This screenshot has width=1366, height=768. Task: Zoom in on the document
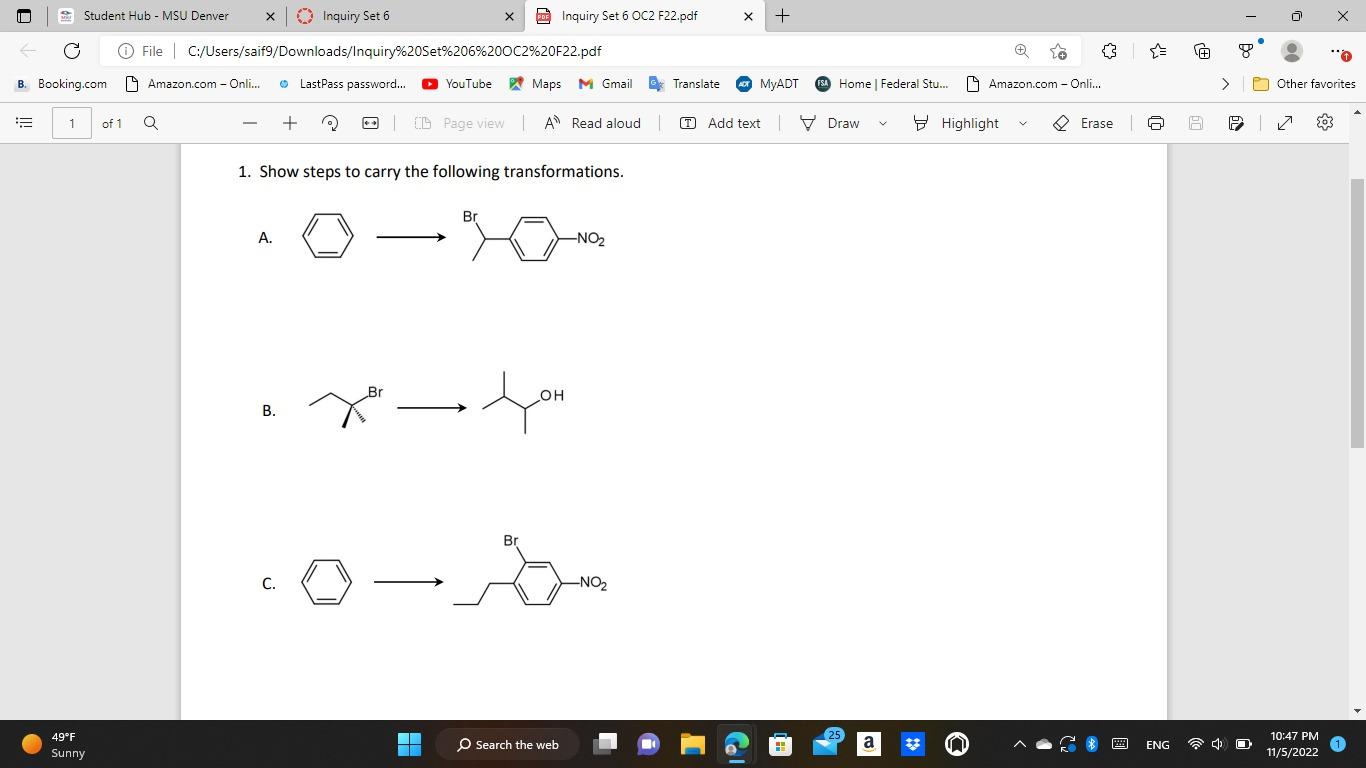[x=289, y=123]
